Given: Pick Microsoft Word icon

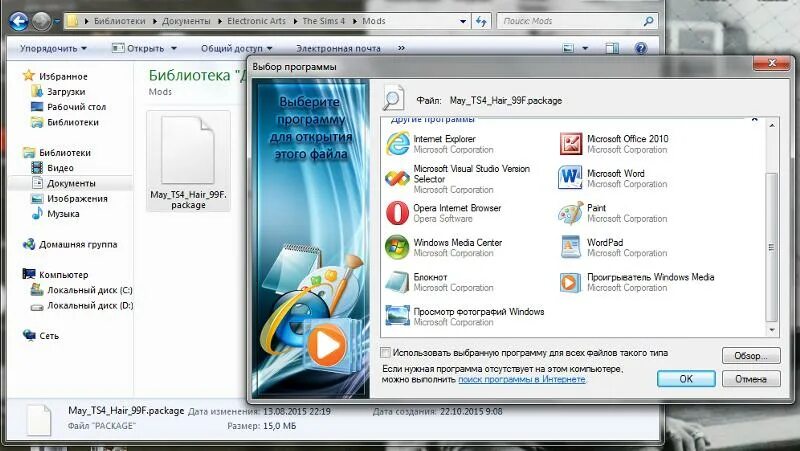Looking at the screenshot, I should (570, 178).
